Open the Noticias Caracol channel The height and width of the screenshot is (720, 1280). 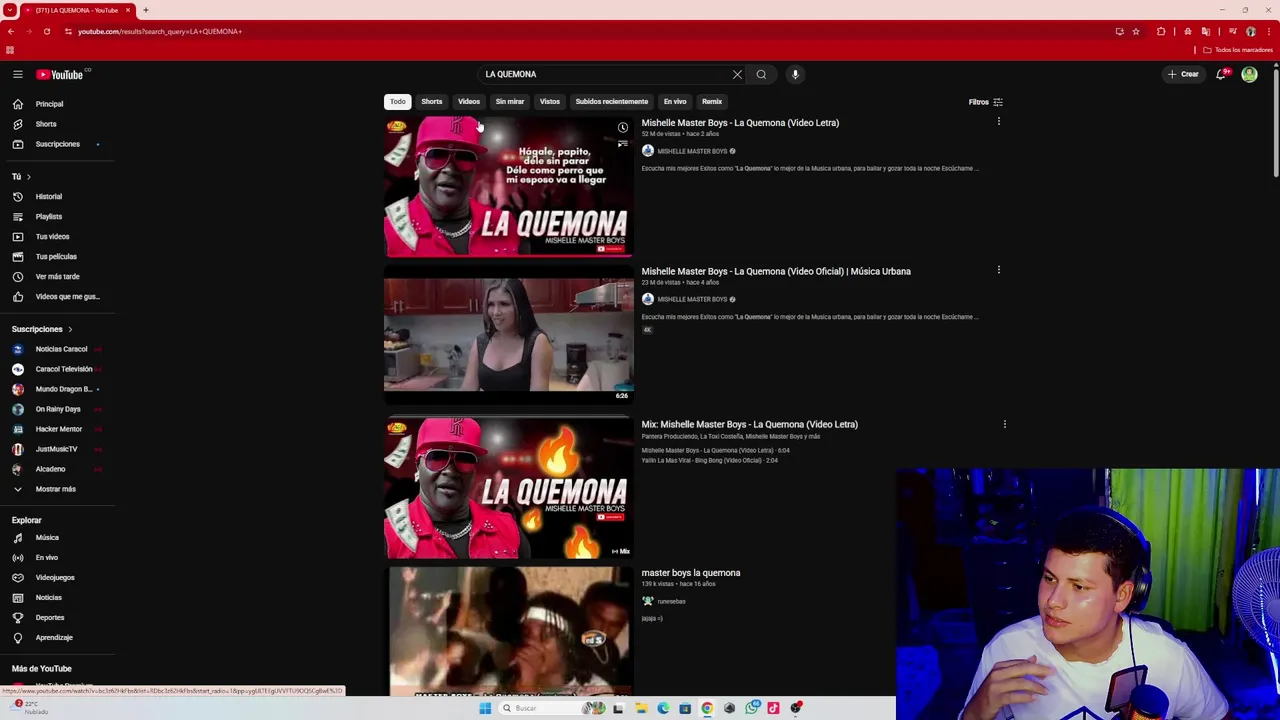pyautogui.click(x=58, y=349)
